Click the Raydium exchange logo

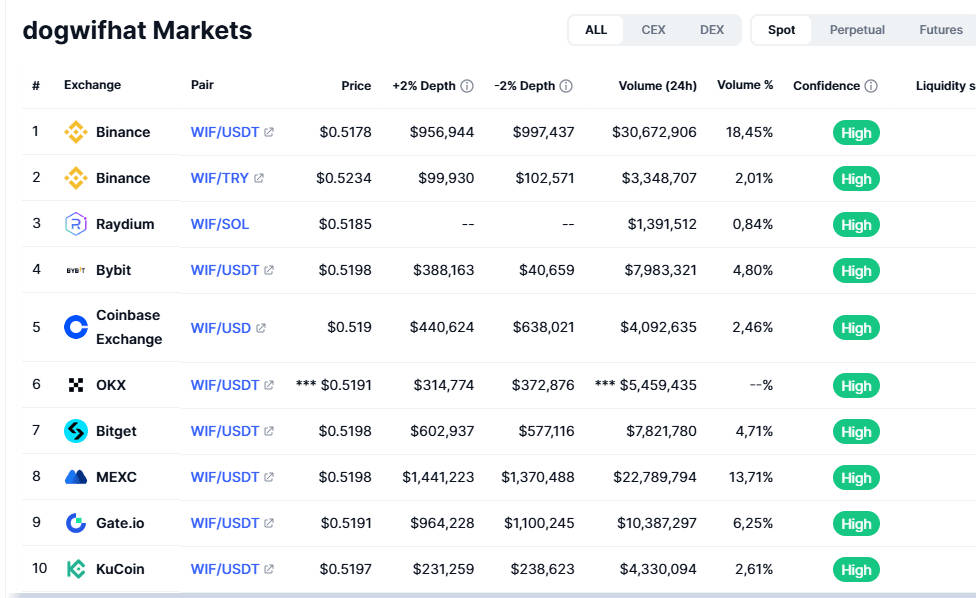[x=76, y=224]
